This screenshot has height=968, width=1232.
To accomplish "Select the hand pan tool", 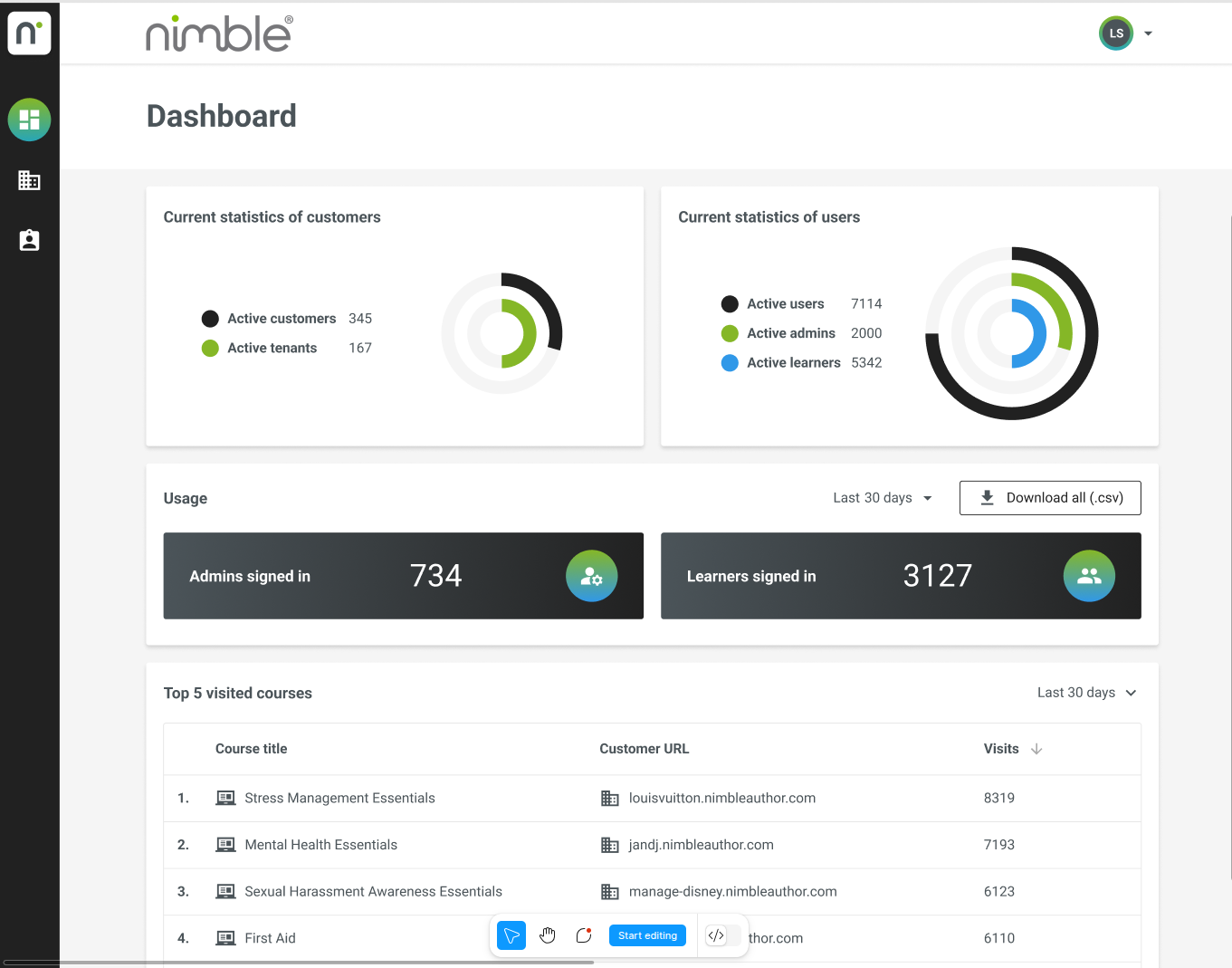I will pos(548,935).
